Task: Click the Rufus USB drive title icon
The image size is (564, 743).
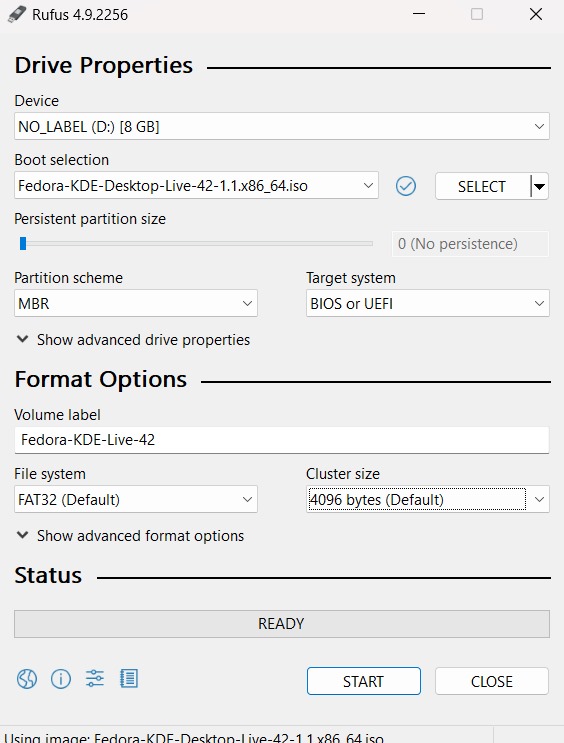Action: point(17,14)
